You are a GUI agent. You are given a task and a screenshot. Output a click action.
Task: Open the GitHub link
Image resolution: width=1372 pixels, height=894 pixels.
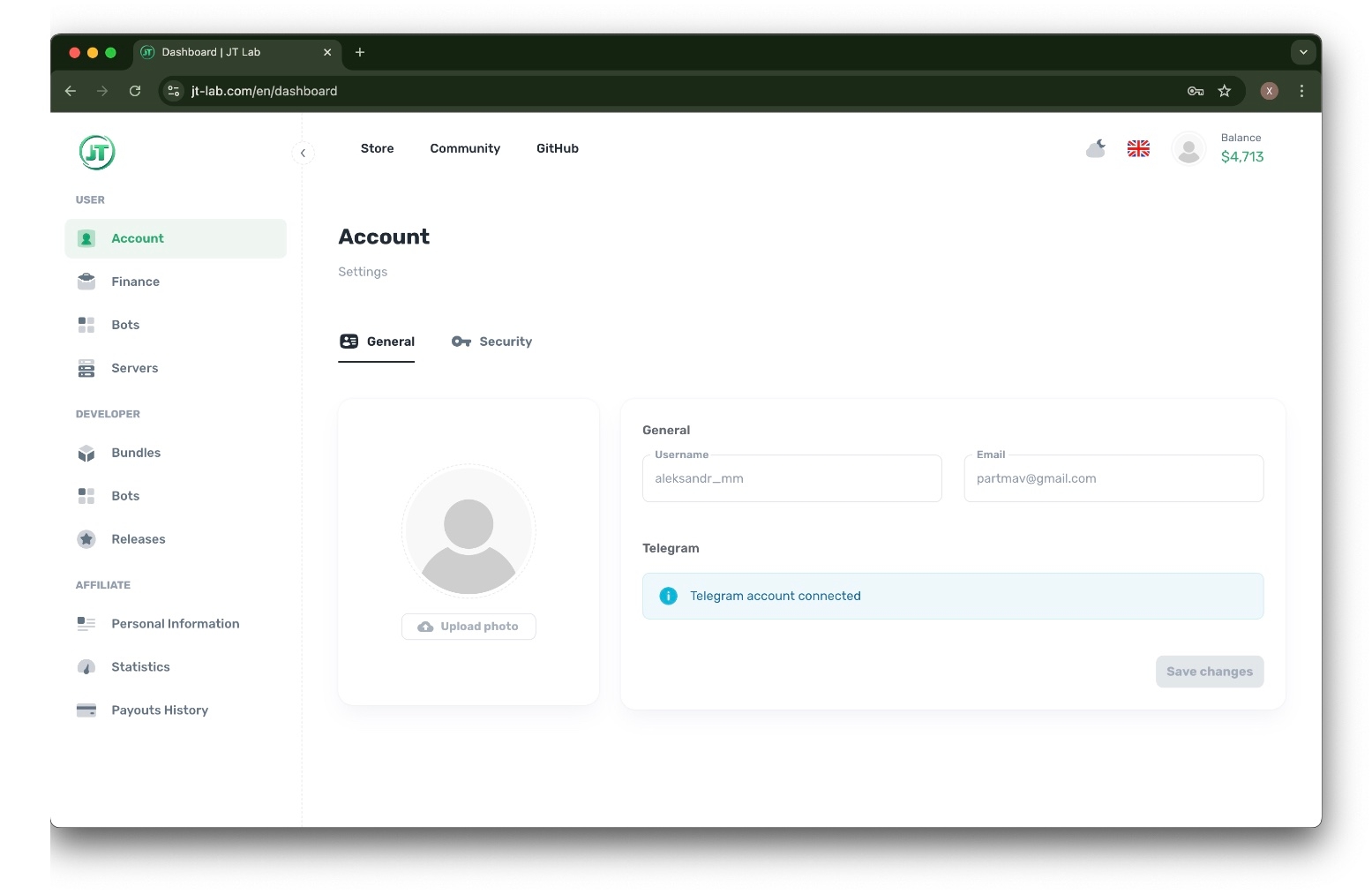558,148
